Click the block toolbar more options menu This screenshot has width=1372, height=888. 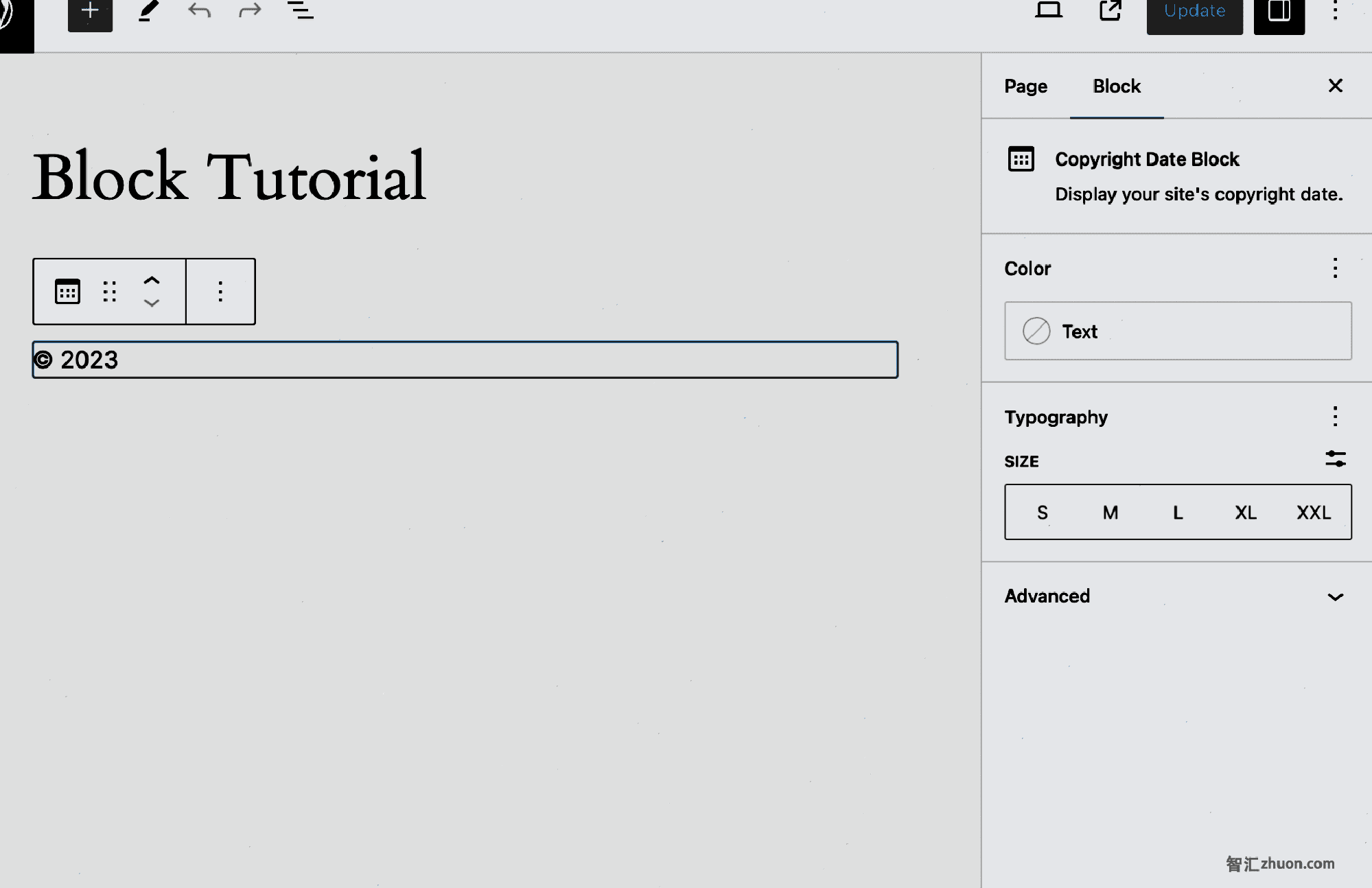pos(219,291)
